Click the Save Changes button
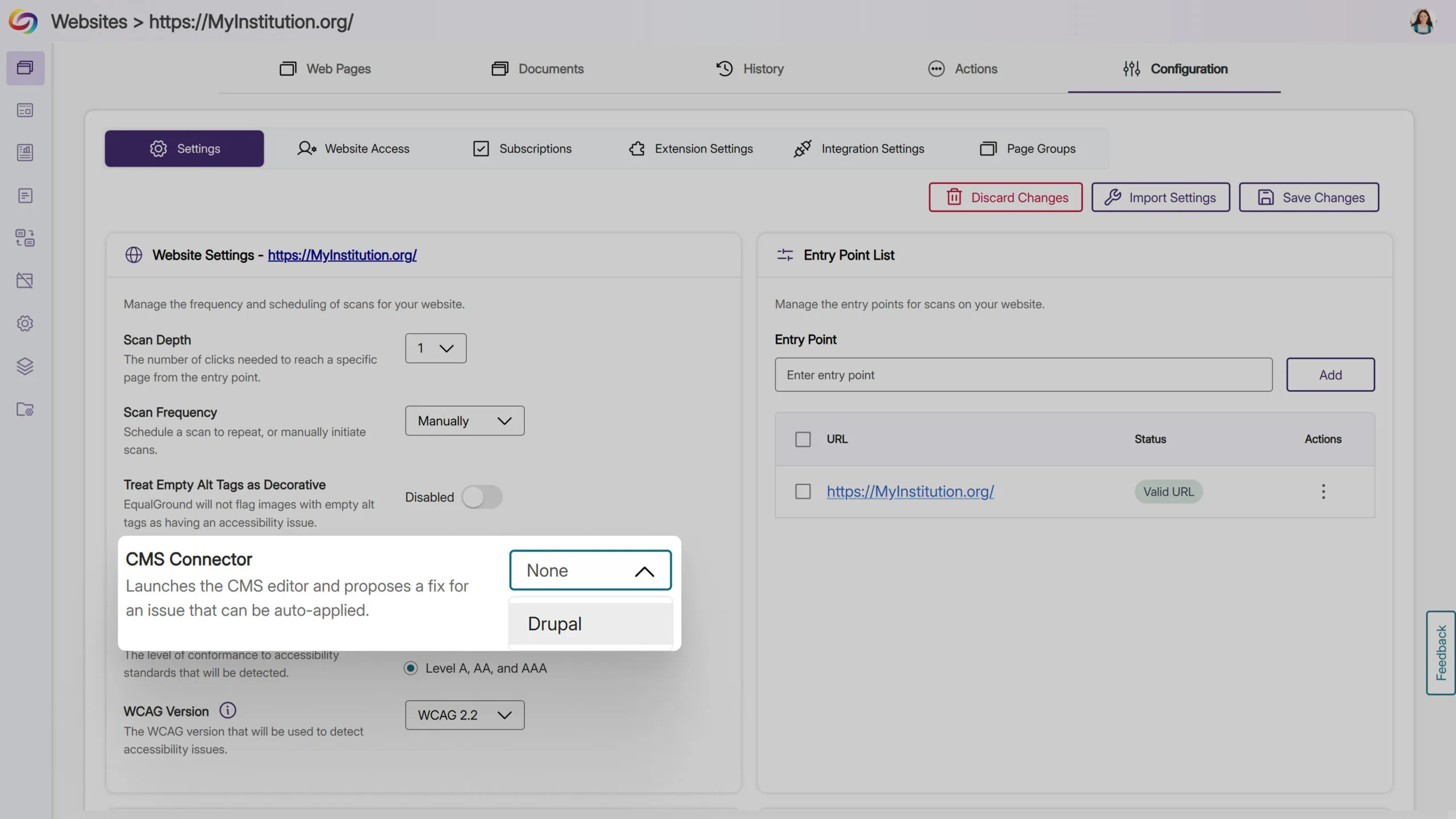 [x=1309, y=197]
